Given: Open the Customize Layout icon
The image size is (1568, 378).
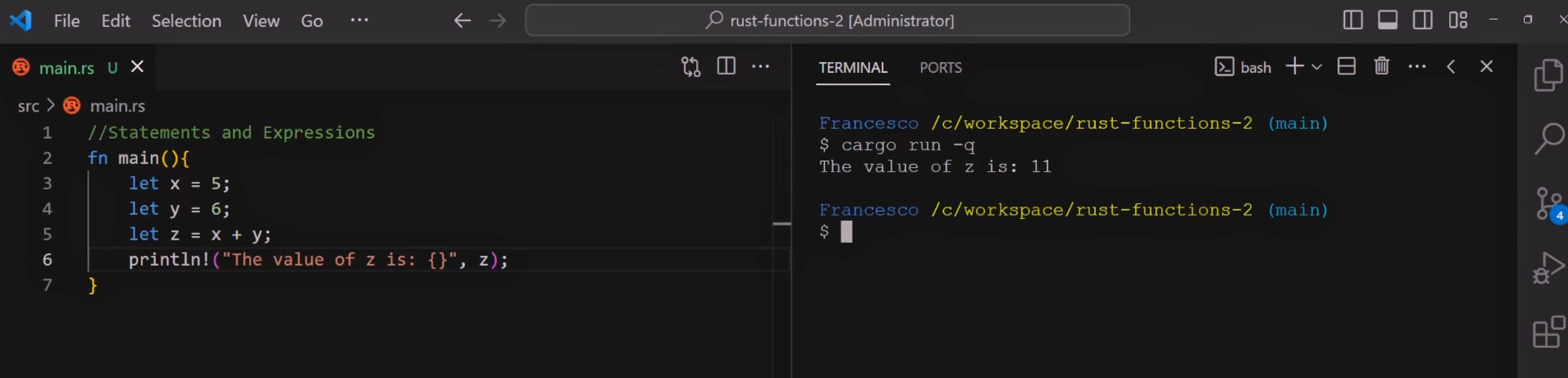Looking at the screenshot, I should point(1458,20).
